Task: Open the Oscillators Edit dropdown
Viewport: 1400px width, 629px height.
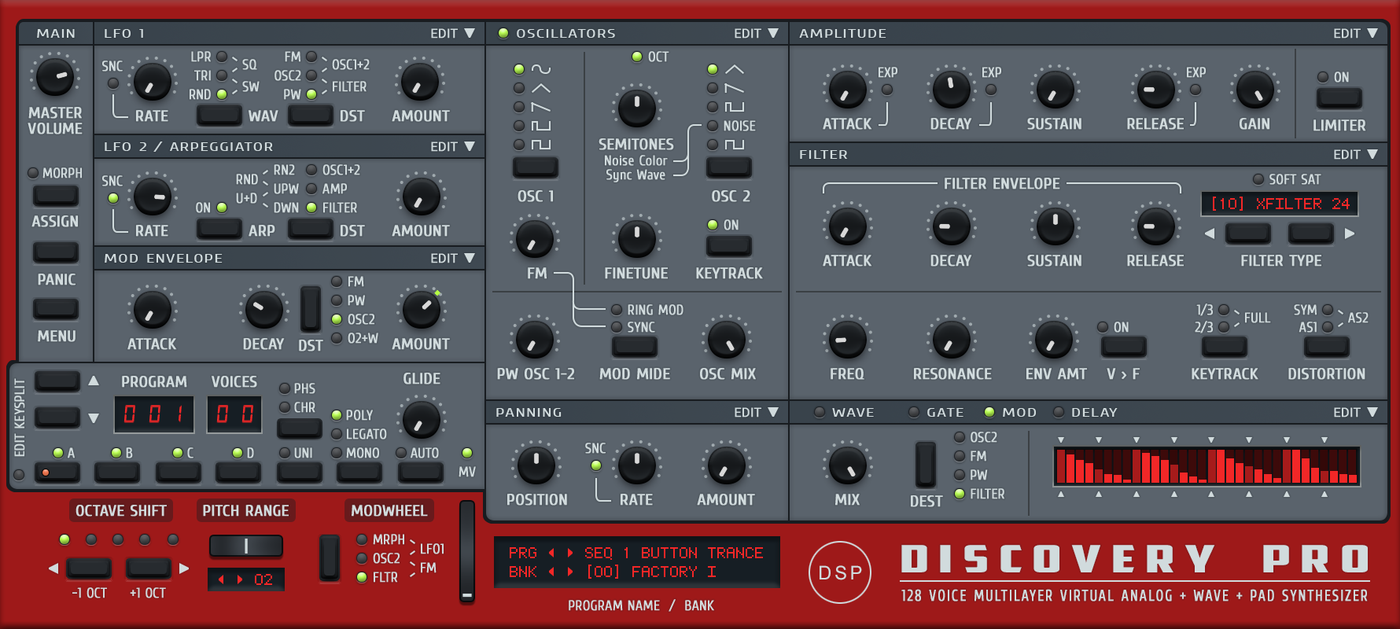Action: click(x=756, y=33)
